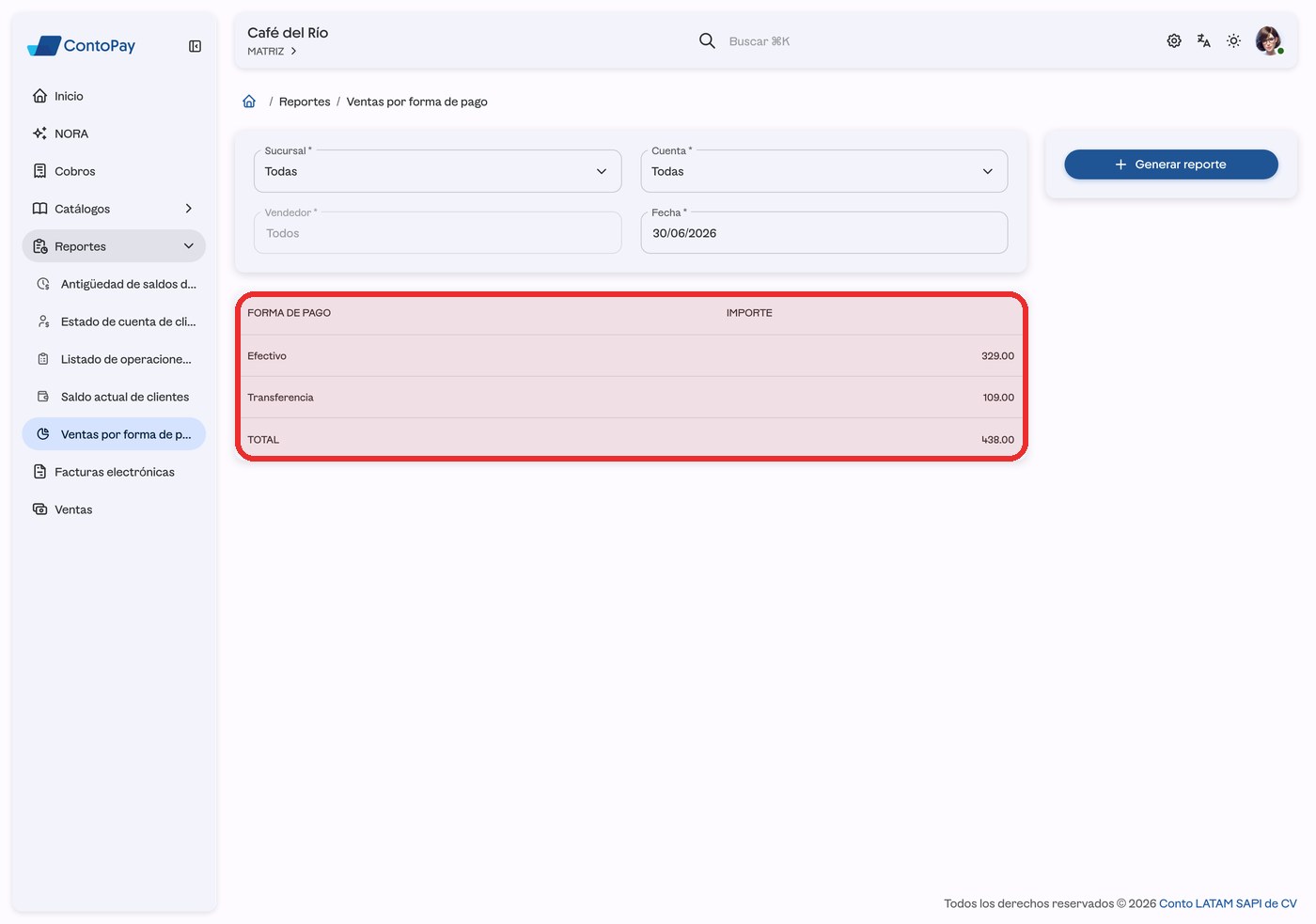Expand the Catálogos menu chevron

(188, 209)
